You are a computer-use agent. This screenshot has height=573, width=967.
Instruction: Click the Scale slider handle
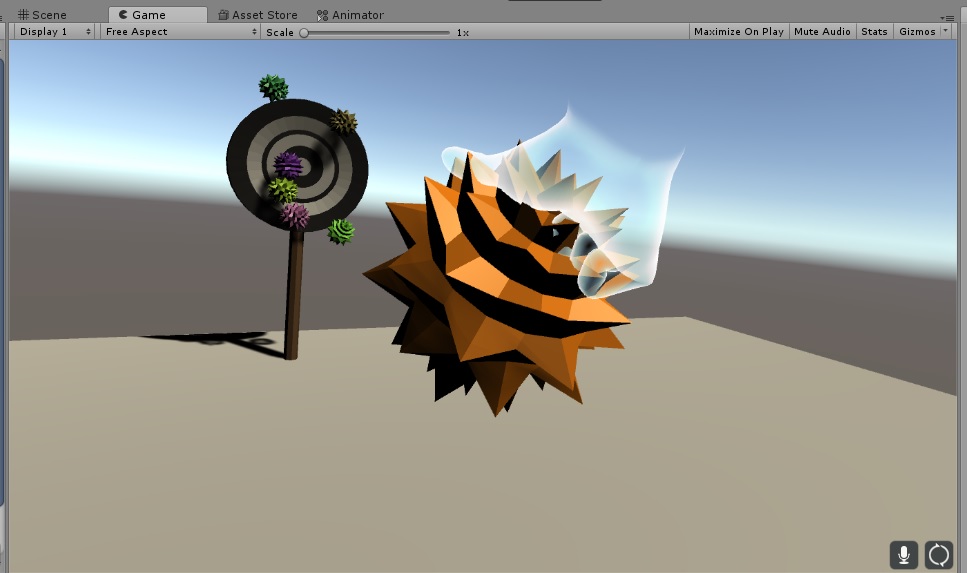304,33
